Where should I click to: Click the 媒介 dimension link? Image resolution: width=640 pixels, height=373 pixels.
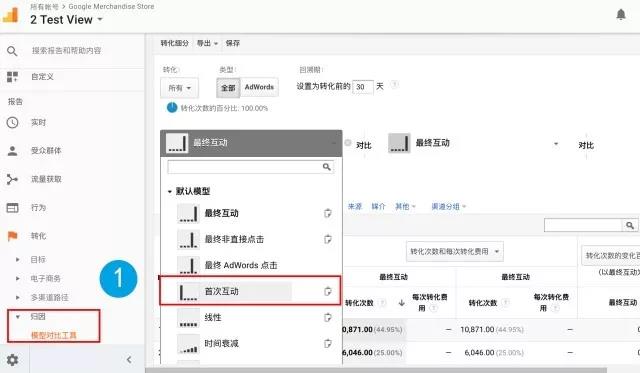click(378, 206)
